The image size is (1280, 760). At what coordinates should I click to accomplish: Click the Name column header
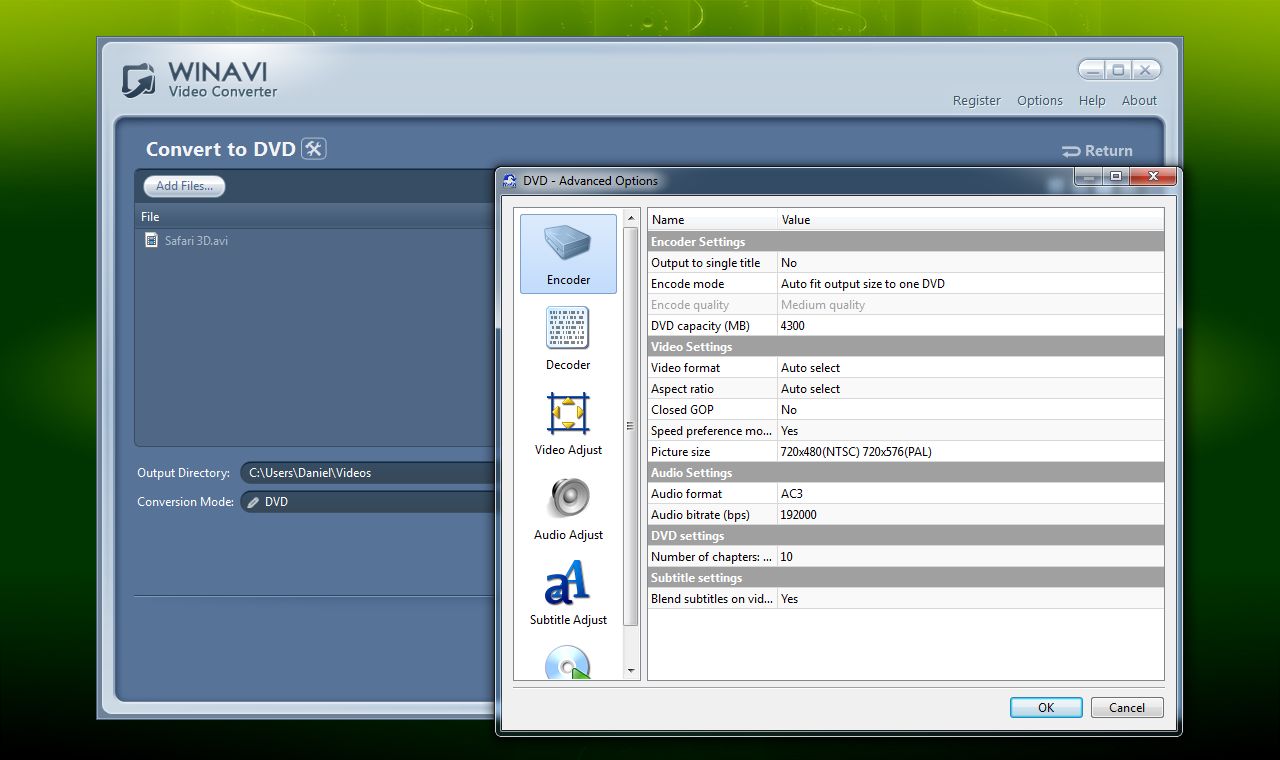(713, 220)
